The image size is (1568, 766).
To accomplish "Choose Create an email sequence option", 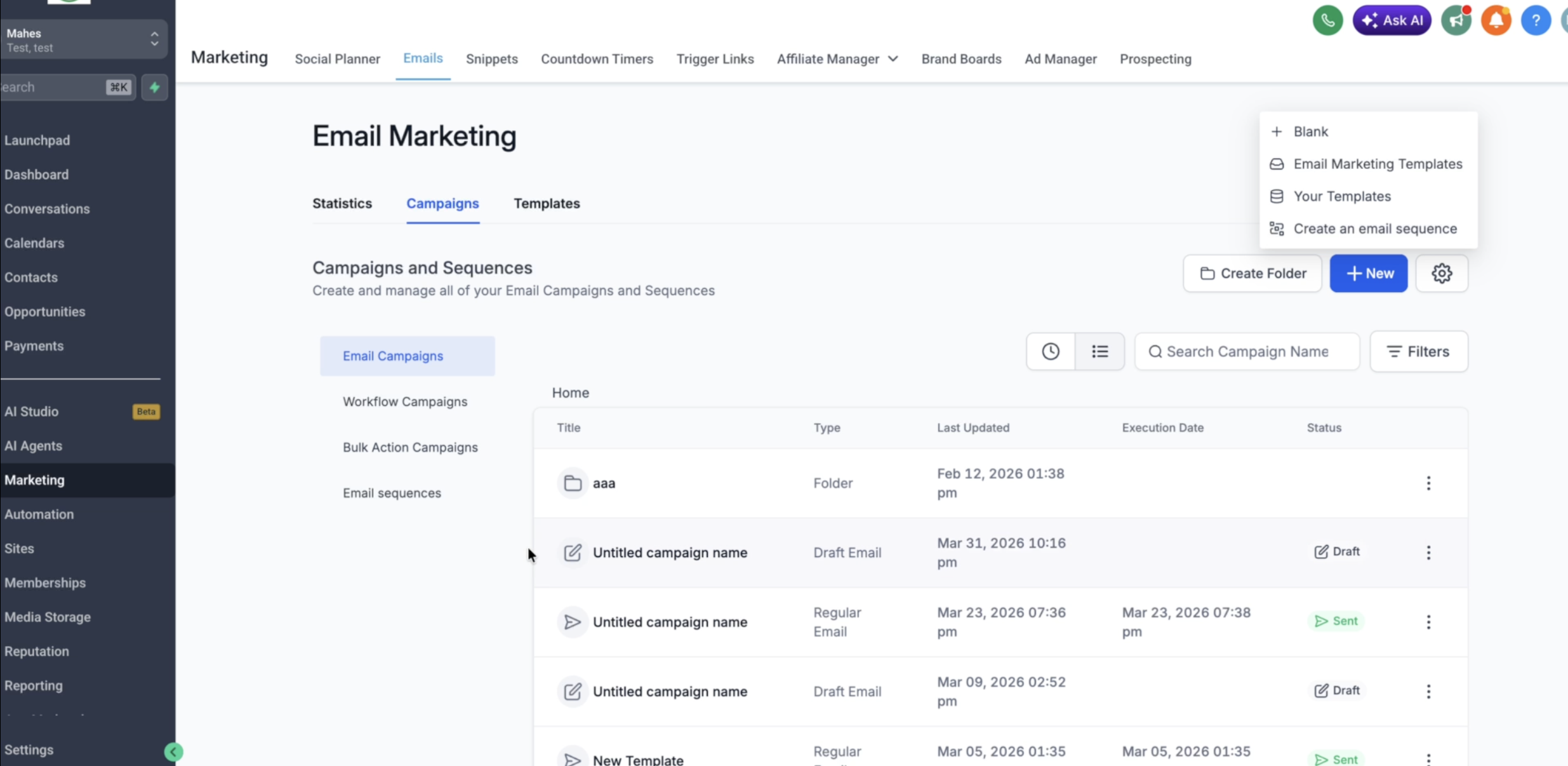I will point(1374,229).
